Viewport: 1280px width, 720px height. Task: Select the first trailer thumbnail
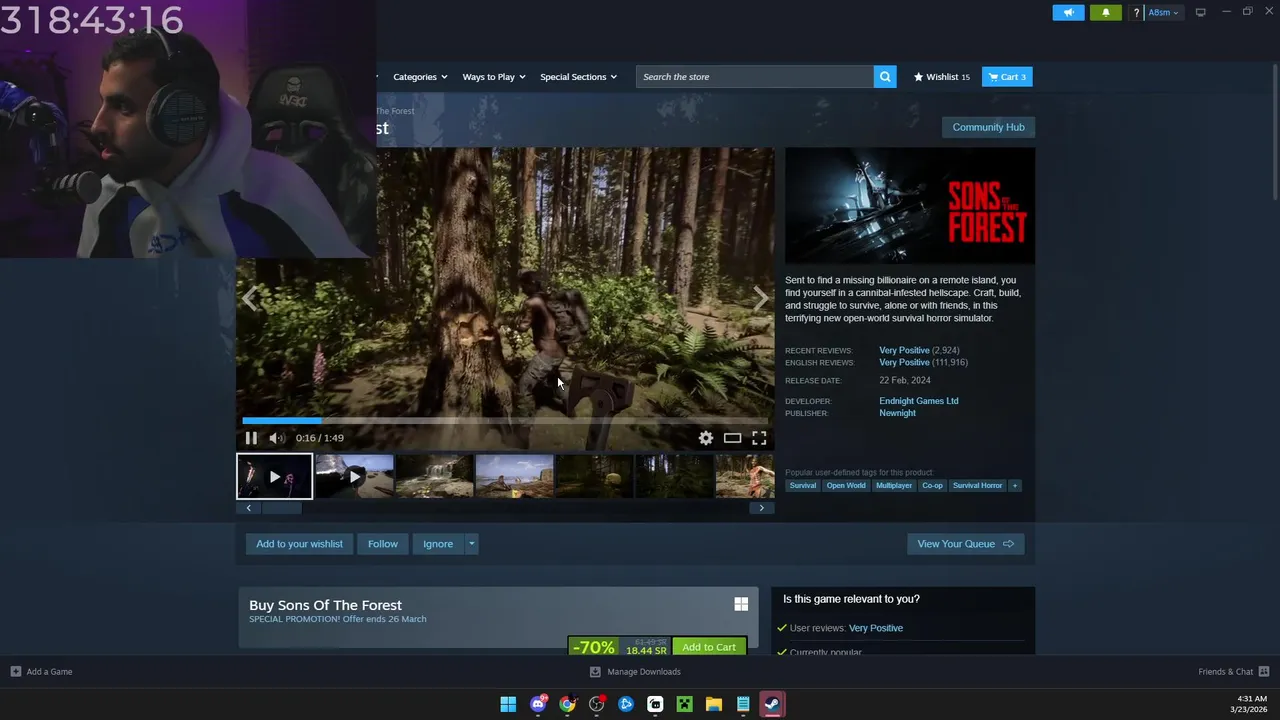coord(274,476)
